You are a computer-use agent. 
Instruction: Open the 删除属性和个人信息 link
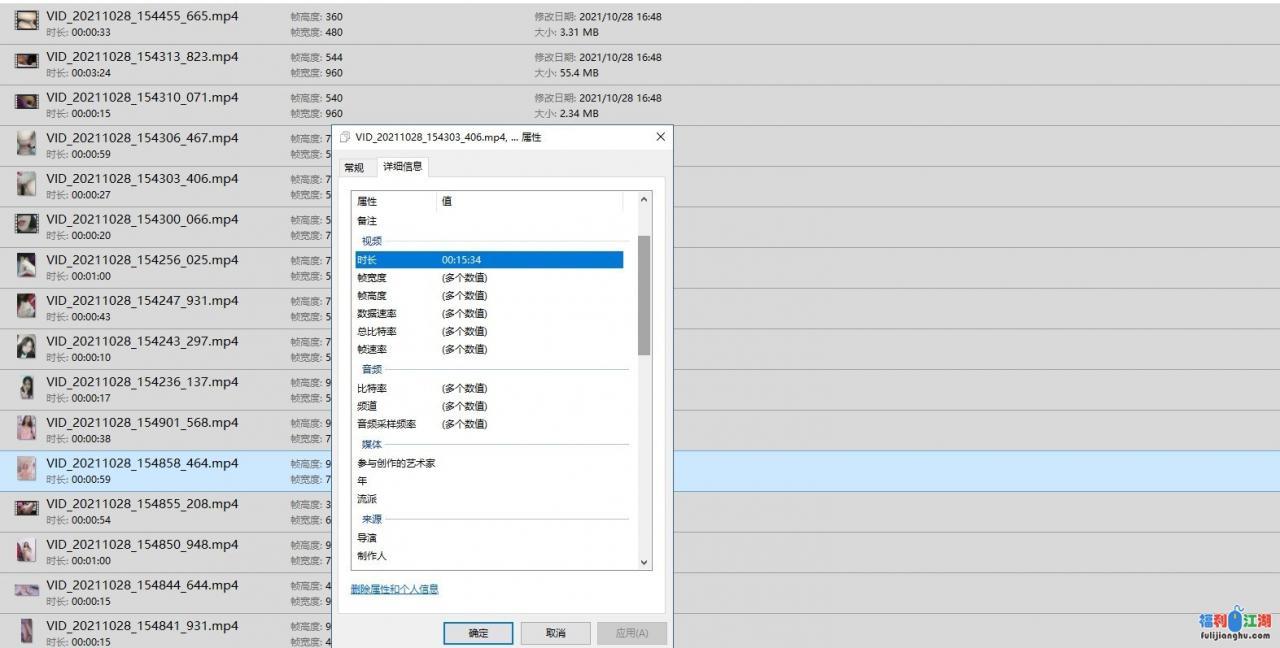click(x=394, y=590)
